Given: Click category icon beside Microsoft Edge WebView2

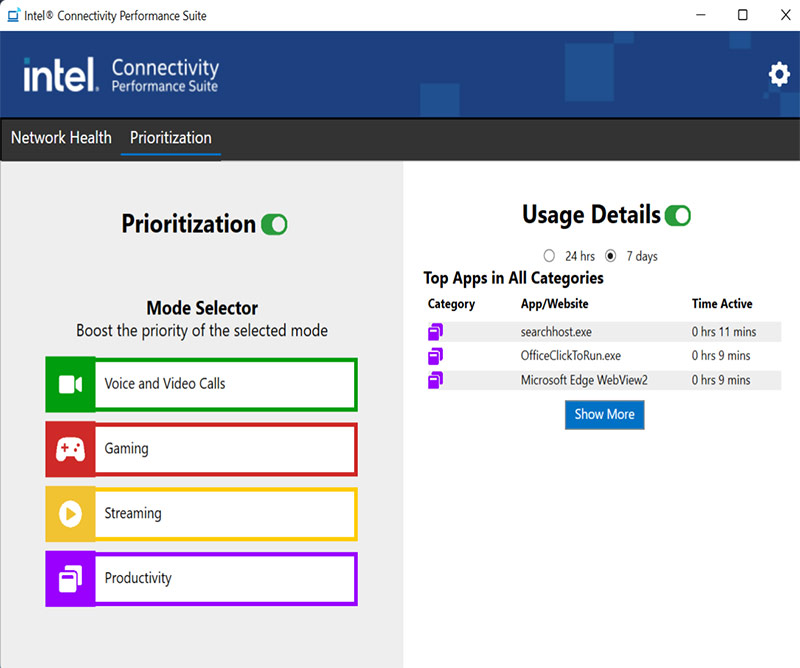Looking at the screenshot, I should (x=435, y=380).
